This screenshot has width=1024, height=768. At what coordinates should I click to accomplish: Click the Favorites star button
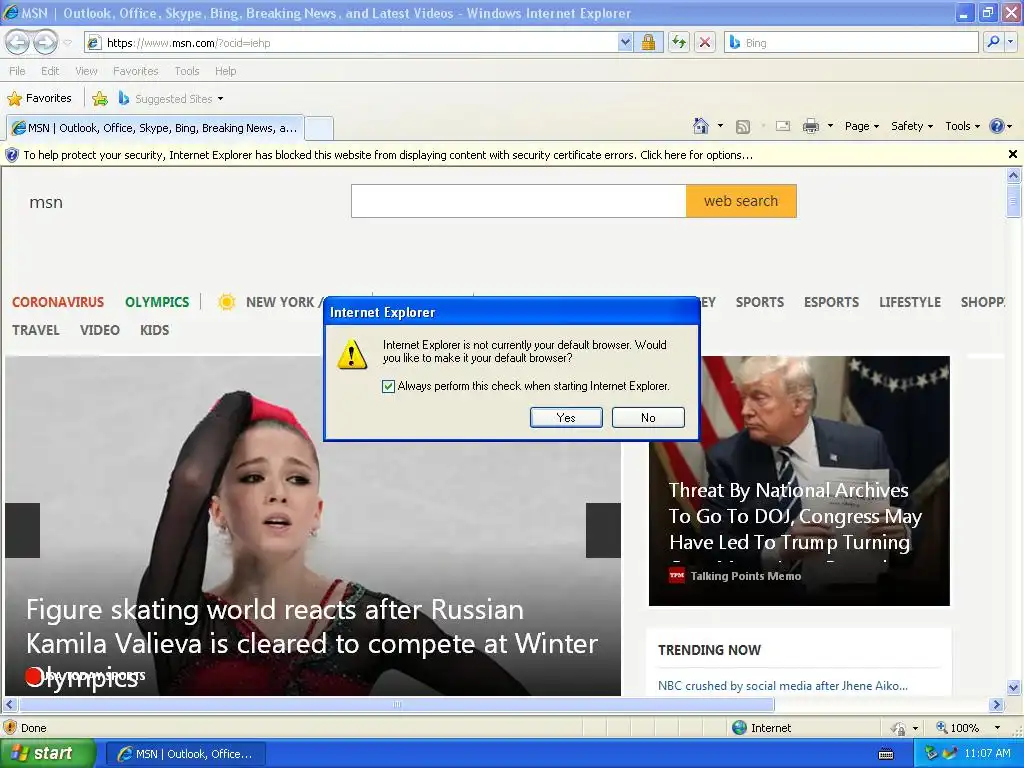(39, 99)
